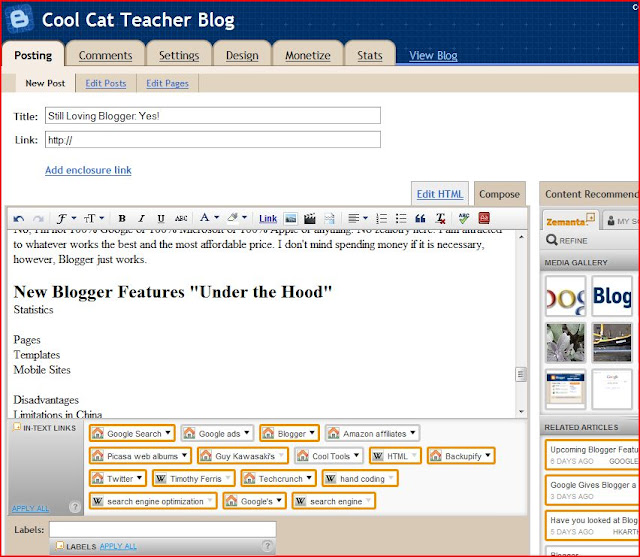
Task: Click the Refine search icon
Action: [x=552, y=240]
